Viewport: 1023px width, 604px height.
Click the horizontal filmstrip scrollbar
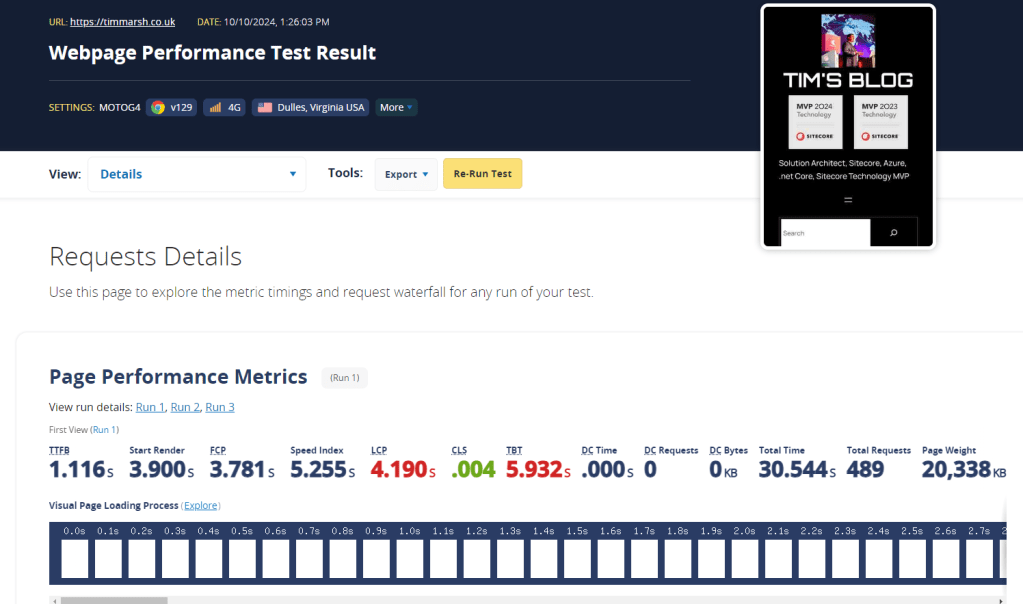112,600
